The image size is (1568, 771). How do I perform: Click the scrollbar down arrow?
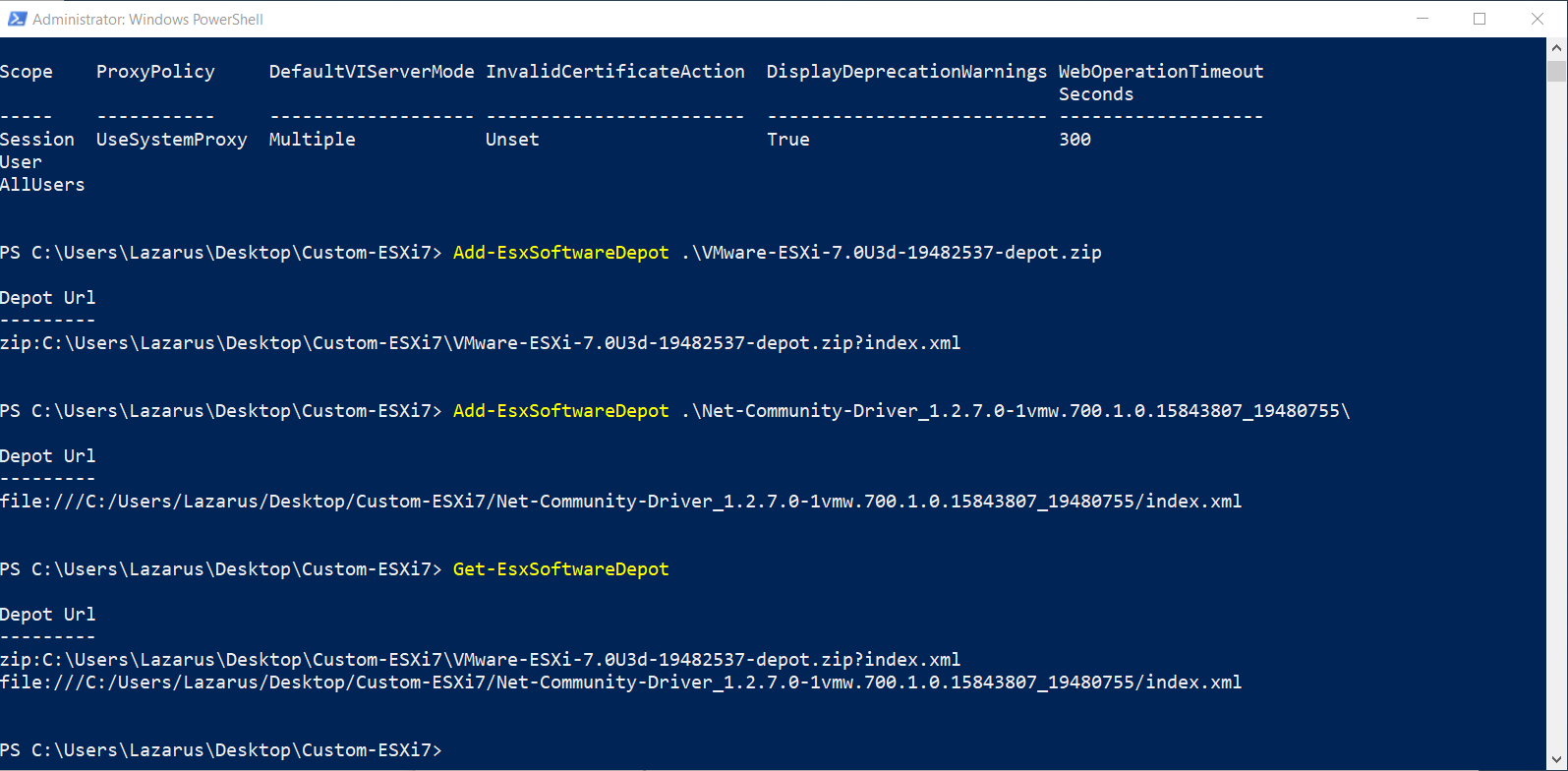1556,760
